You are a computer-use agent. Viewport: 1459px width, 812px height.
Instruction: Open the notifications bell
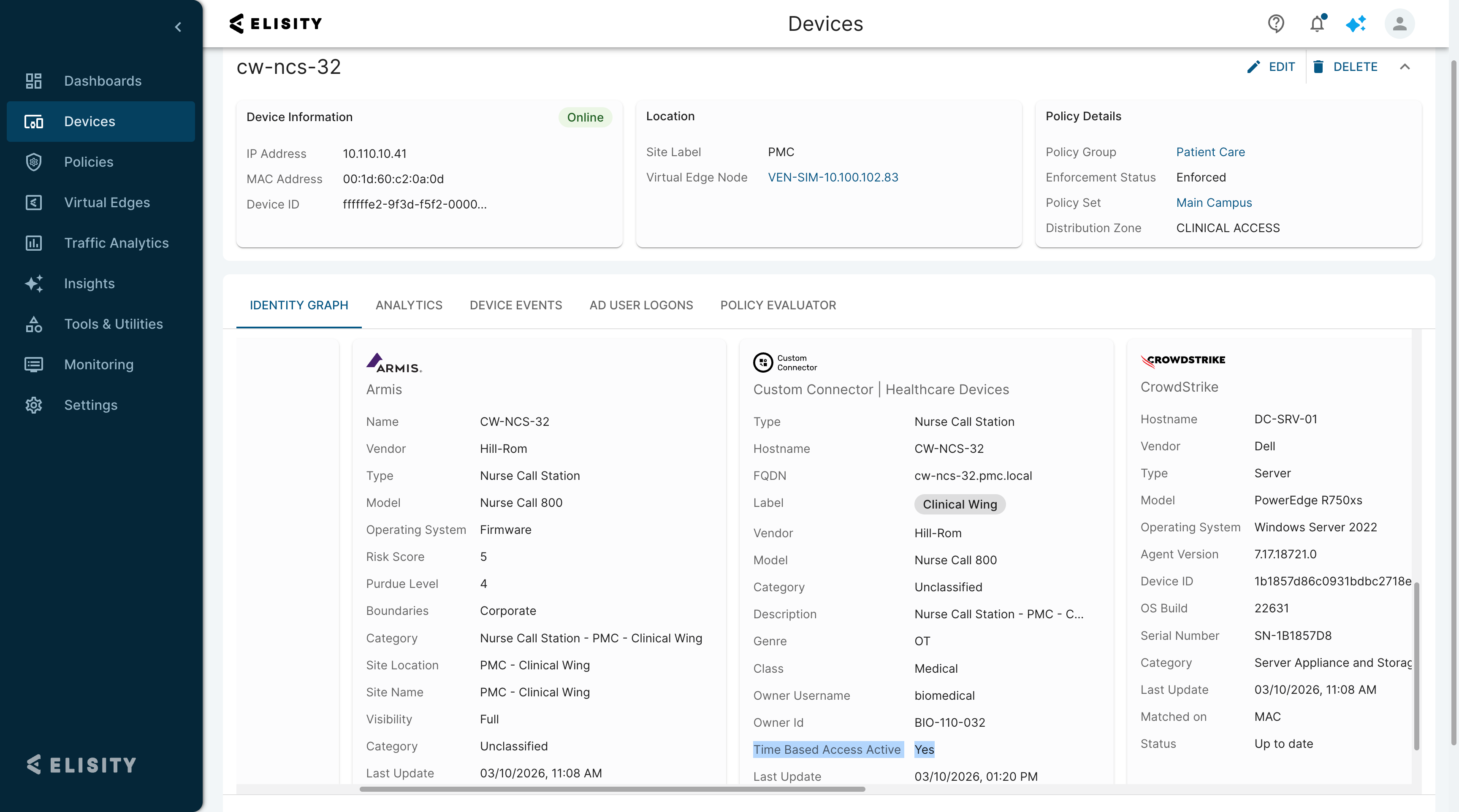pos(1317,24)
